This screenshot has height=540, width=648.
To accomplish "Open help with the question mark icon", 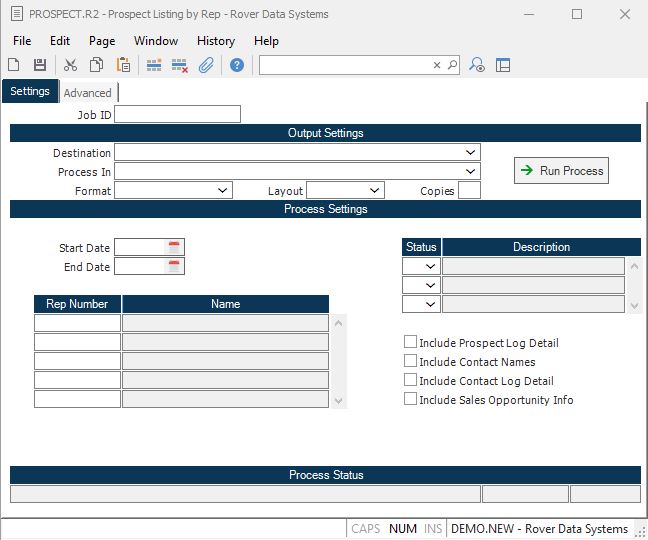I will pos(237,65).
